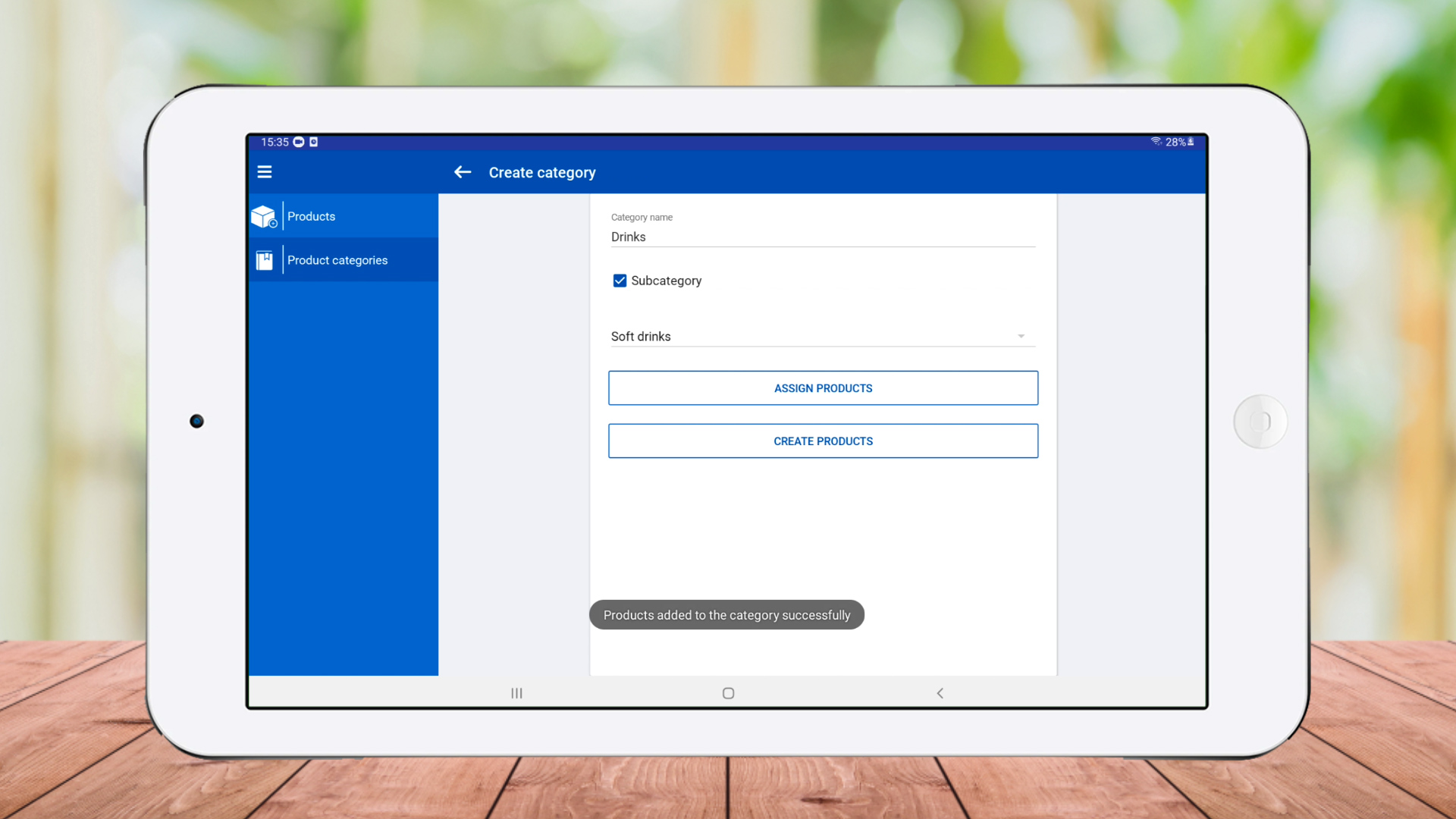Tap the Android recent apps icon
This screenshot has height=819, width=1456.
point(516,693)
